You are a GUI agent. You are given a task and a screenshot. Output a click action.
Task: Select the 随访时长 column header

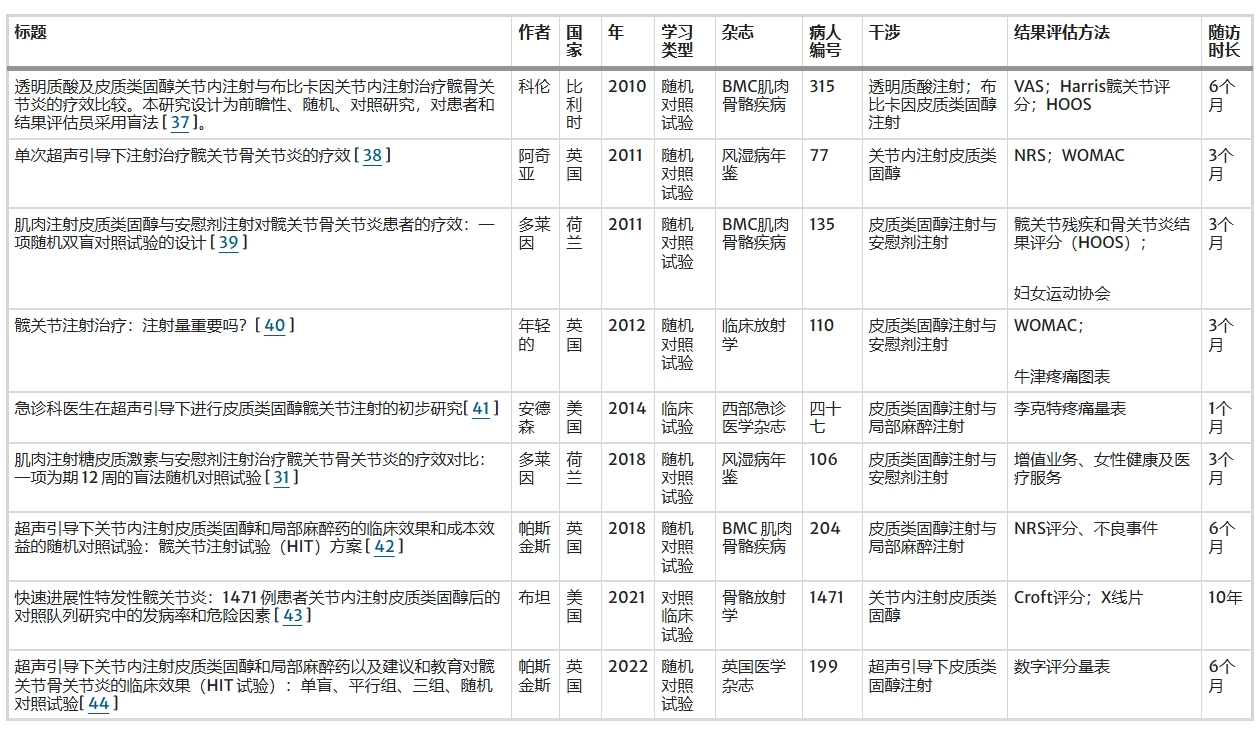tap(1224, 41)
